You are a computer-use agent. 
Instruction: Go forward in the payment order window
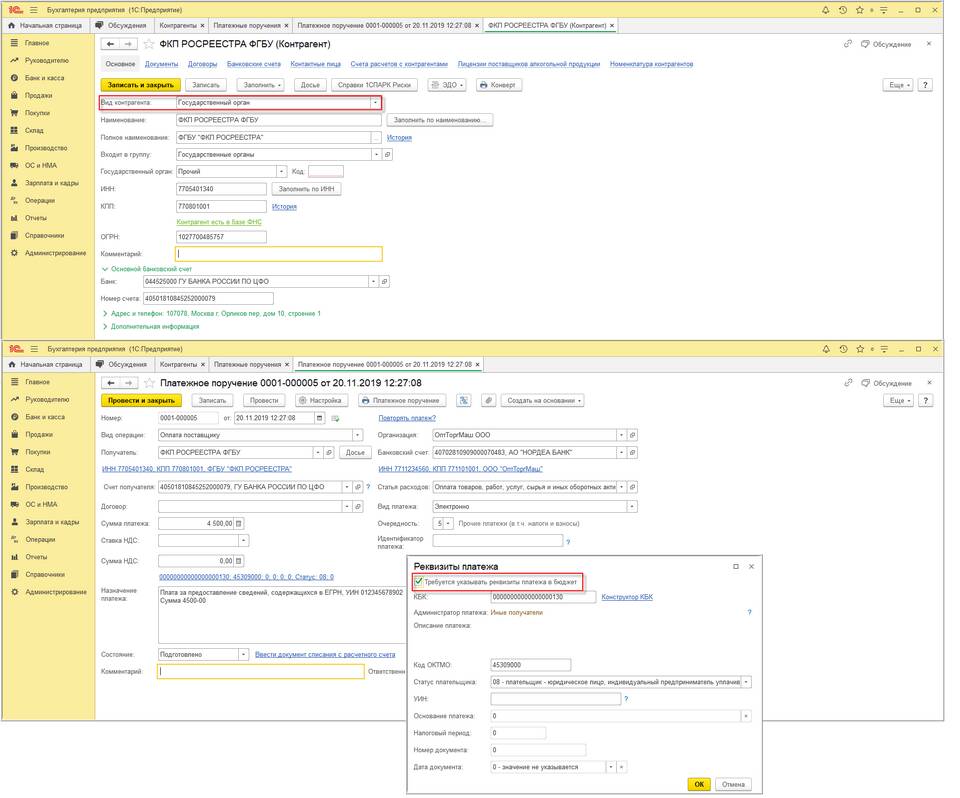tap(129, 383)
